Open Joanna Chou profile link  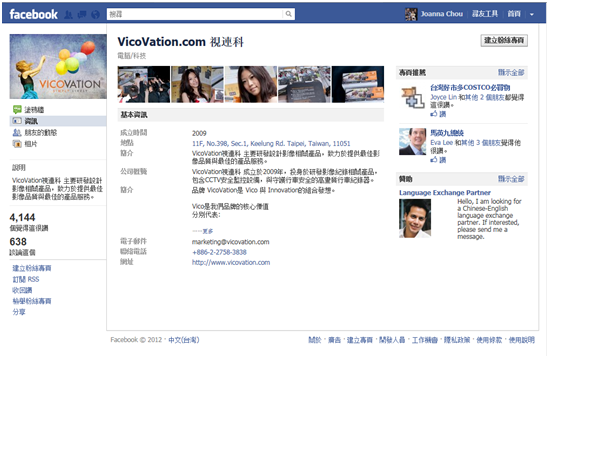click(442, 14)
